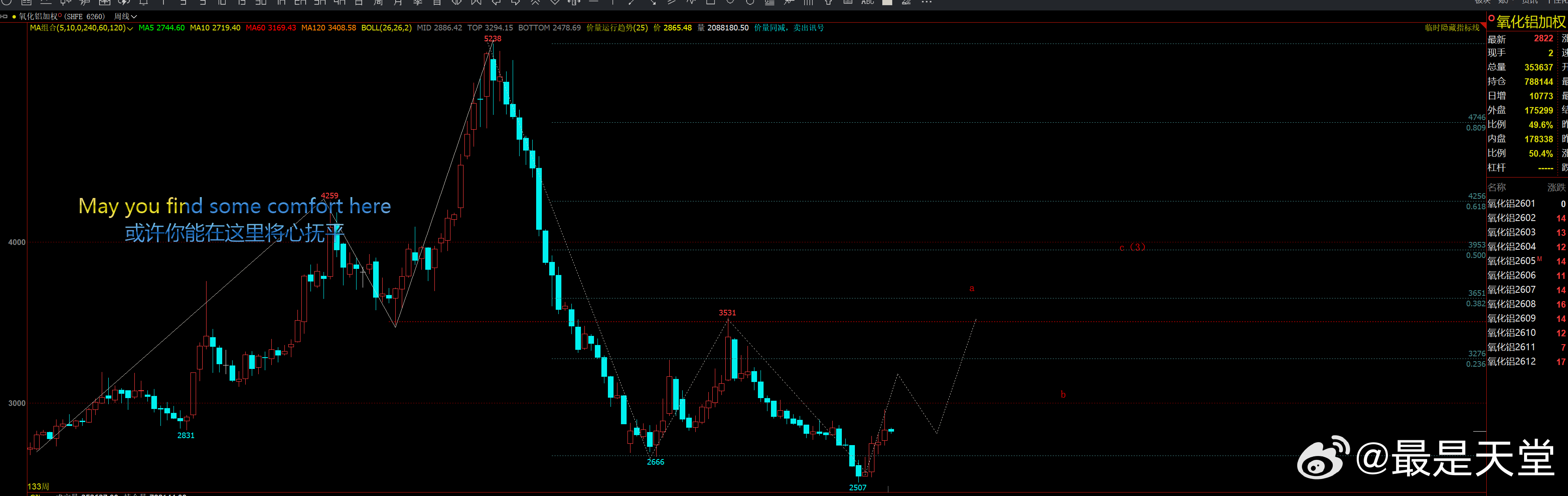Click the red circle marker beside 氧化铝加权 heading

pyautogui.click(x=1491, y=18)
